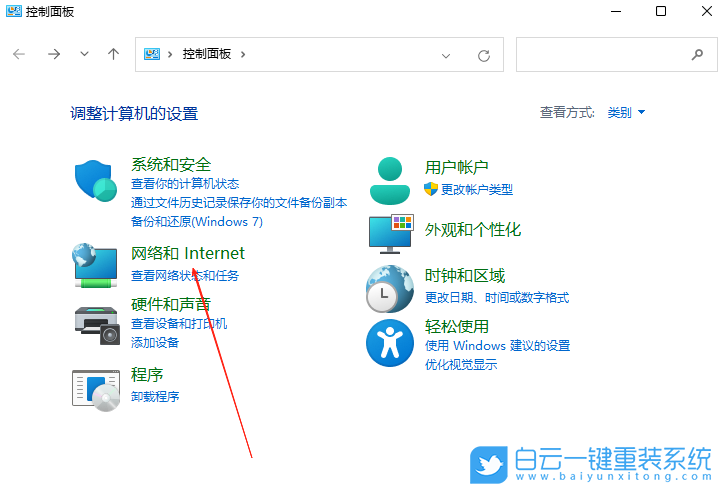Click the Ease of Access icon
The image size is (723, 489).
coord(390,343)
